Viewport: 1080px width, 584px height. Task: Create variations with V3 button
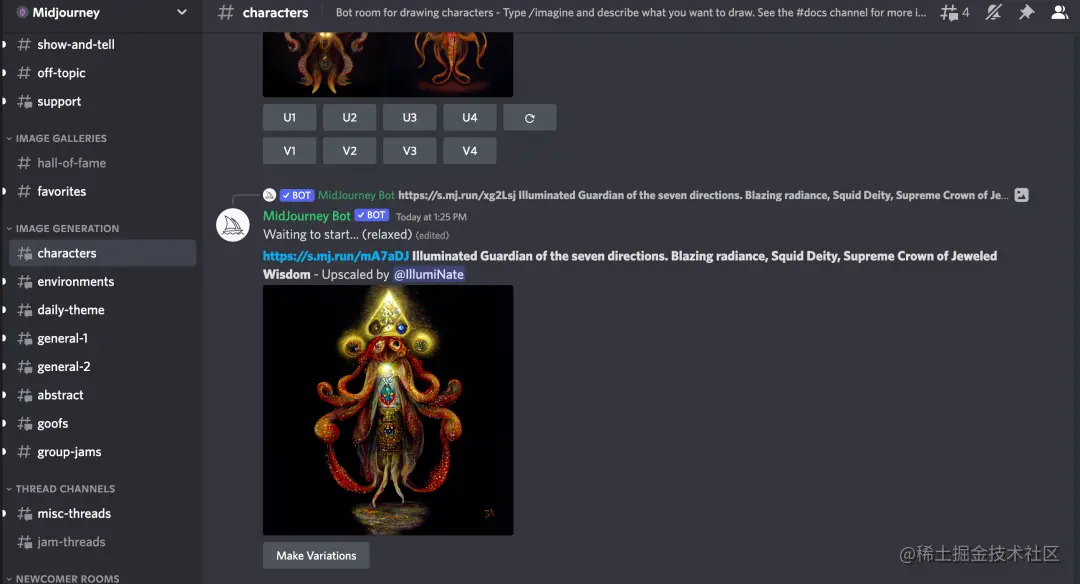click(409, 151)
